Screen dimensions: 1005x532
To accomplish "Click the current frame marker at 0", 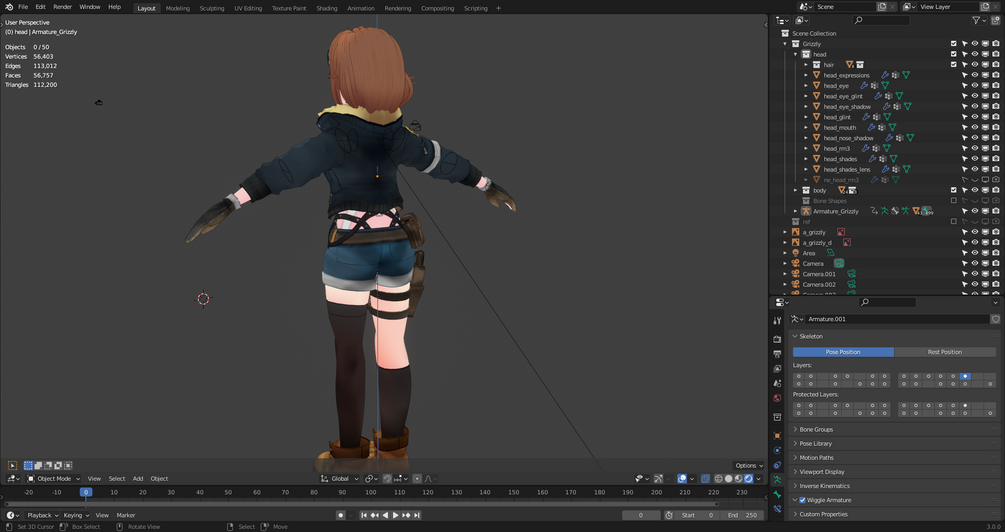I will point(86,492).
